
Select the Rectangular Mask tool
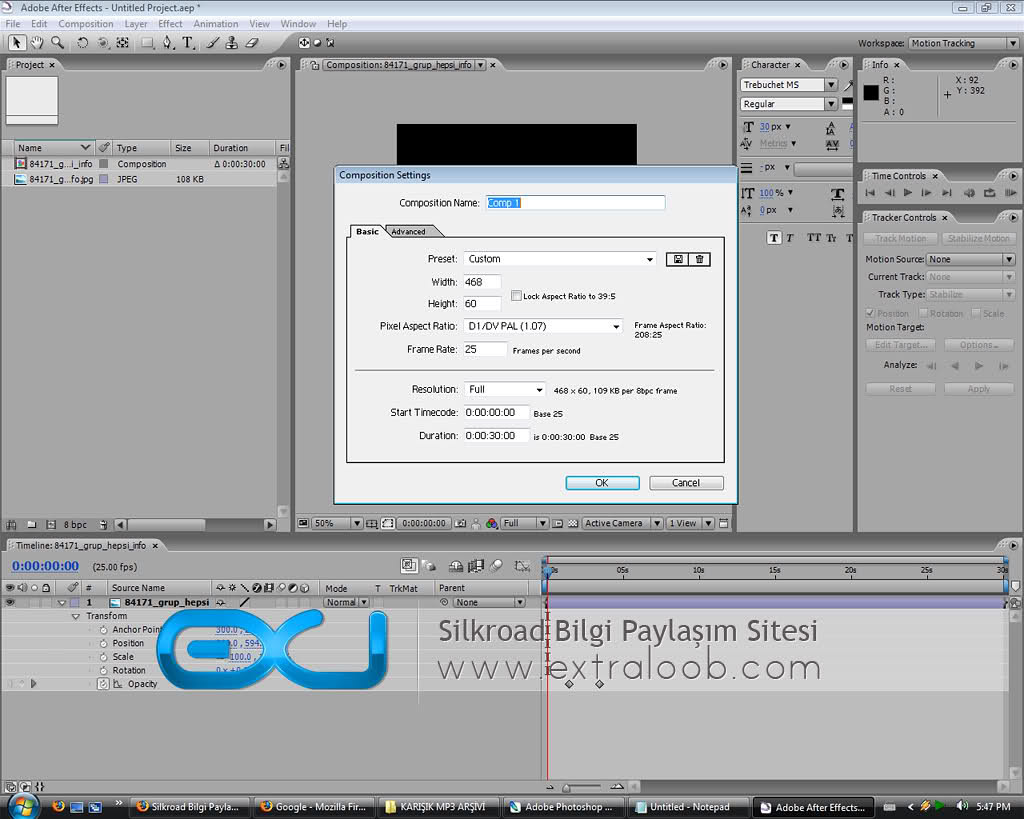tap(148, 43)
